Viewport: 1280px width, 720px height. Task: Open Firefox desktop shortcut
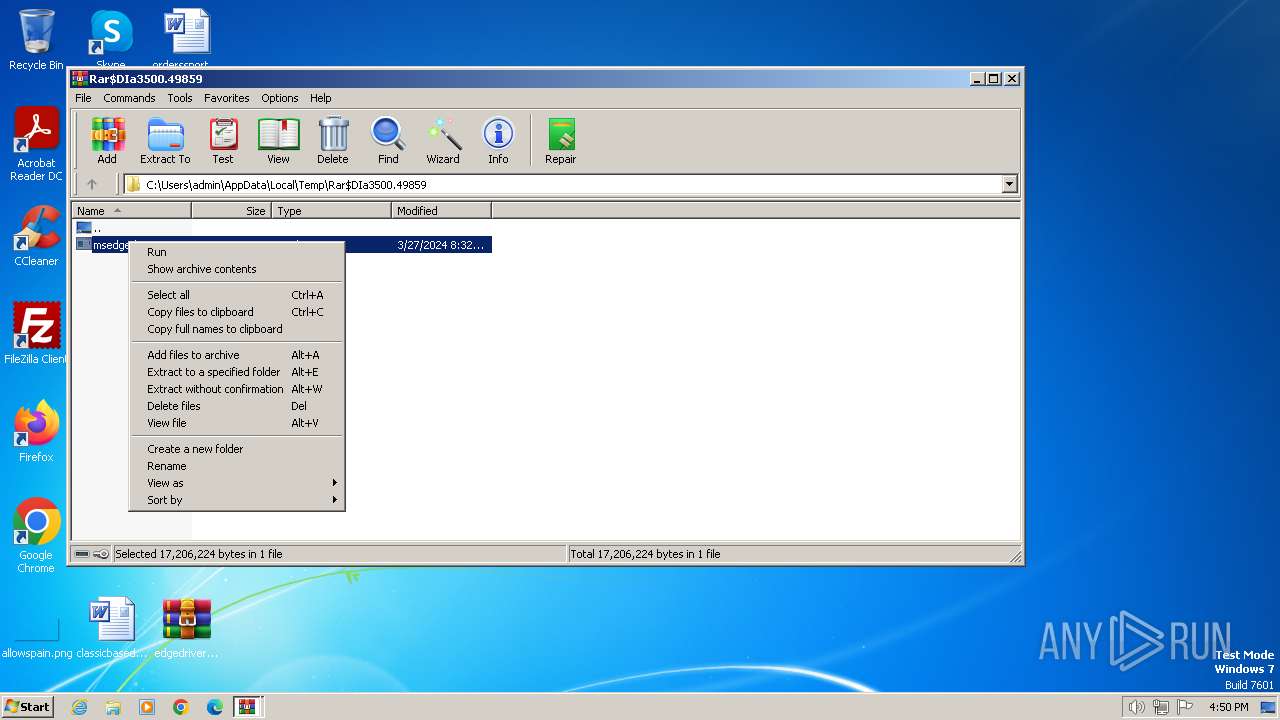pyautogui.click(x=36, y=432)
